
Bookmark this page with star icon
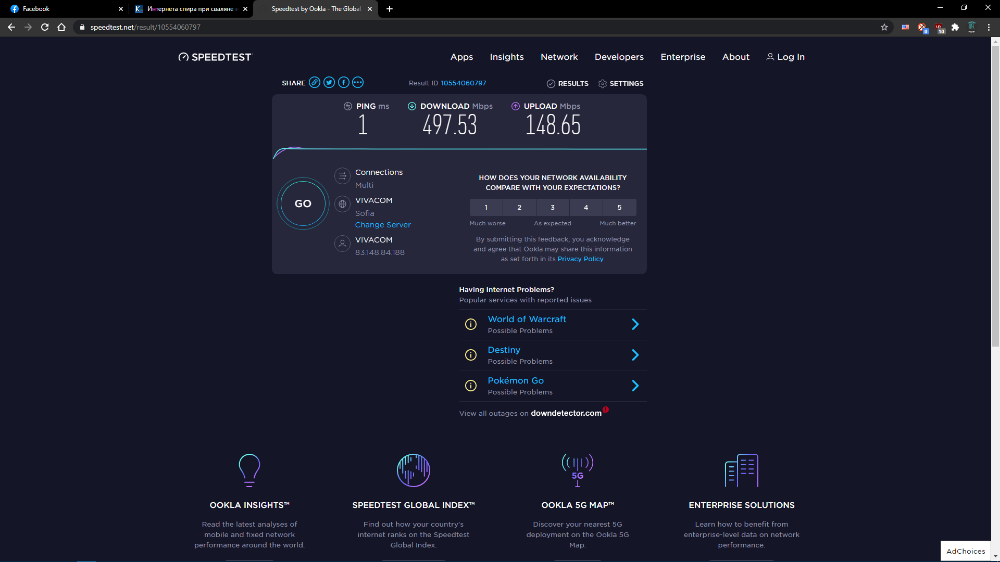[884, 27]
